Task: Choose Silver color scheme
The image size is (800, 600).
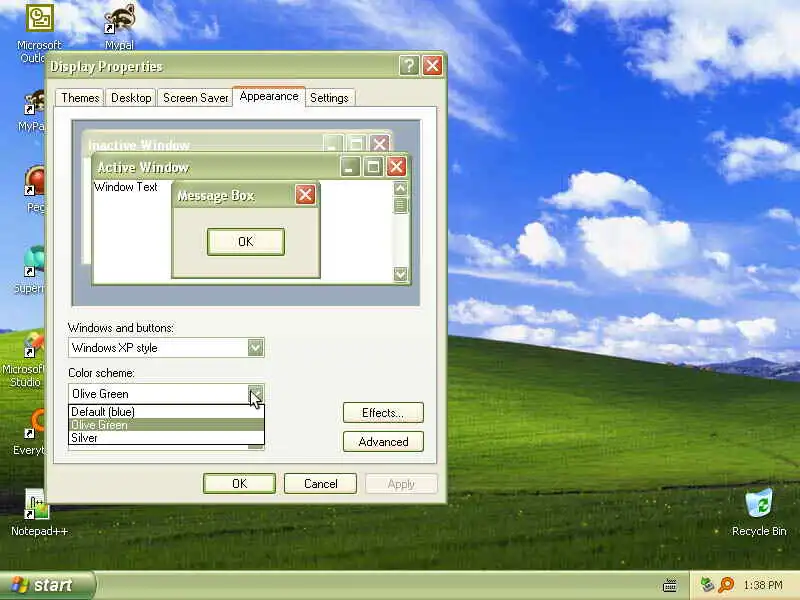Action: point(166,438)
